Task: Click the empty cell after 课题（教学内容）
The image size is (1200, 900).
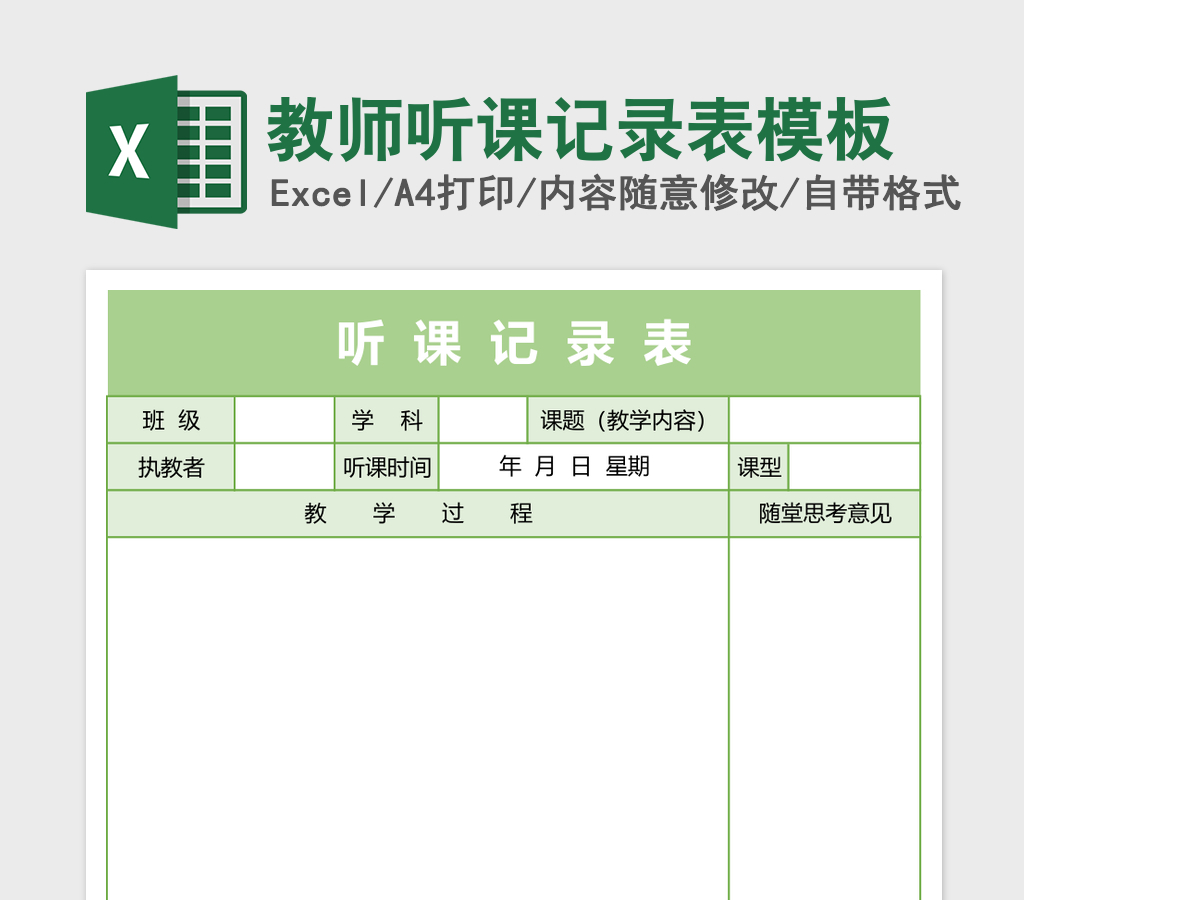Action: click(x=825, y=420)
